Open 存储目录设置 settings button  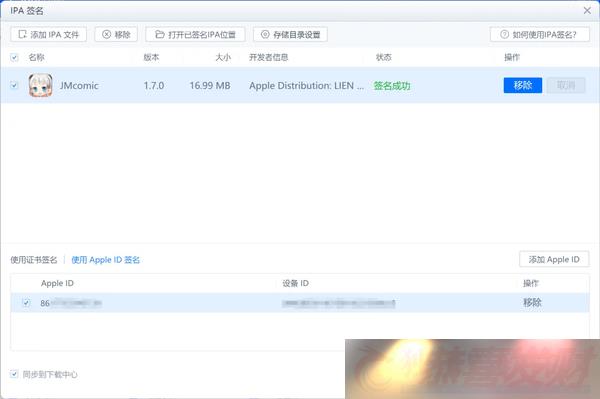[290, 34]
